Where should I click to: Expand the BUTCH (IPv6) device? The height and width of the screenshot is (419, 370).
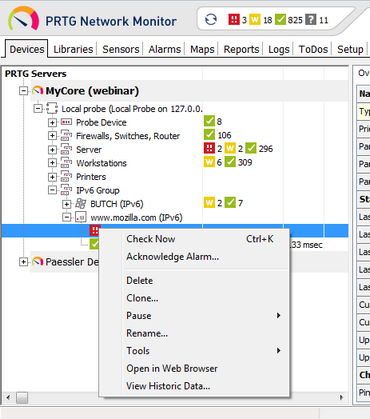tap(67, 204)
